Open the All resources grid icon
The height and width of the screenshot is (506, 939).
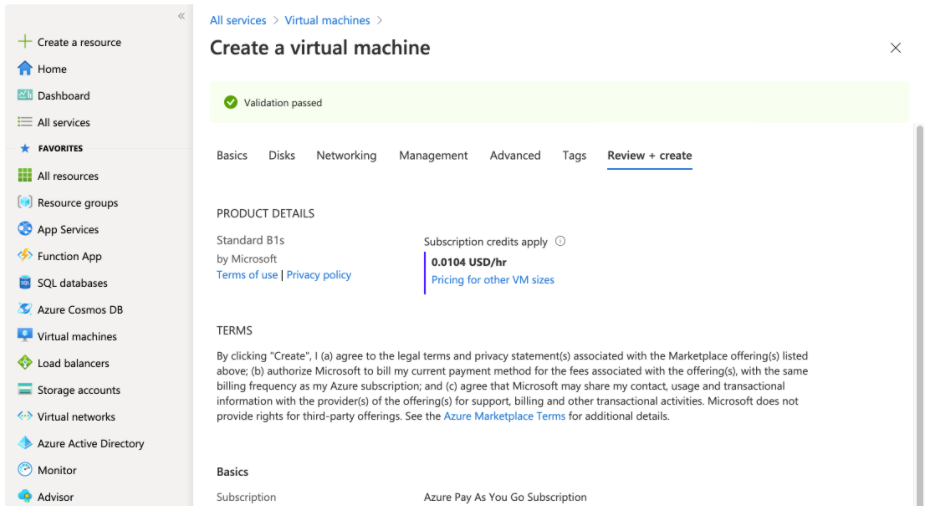(x=25, y=176)
